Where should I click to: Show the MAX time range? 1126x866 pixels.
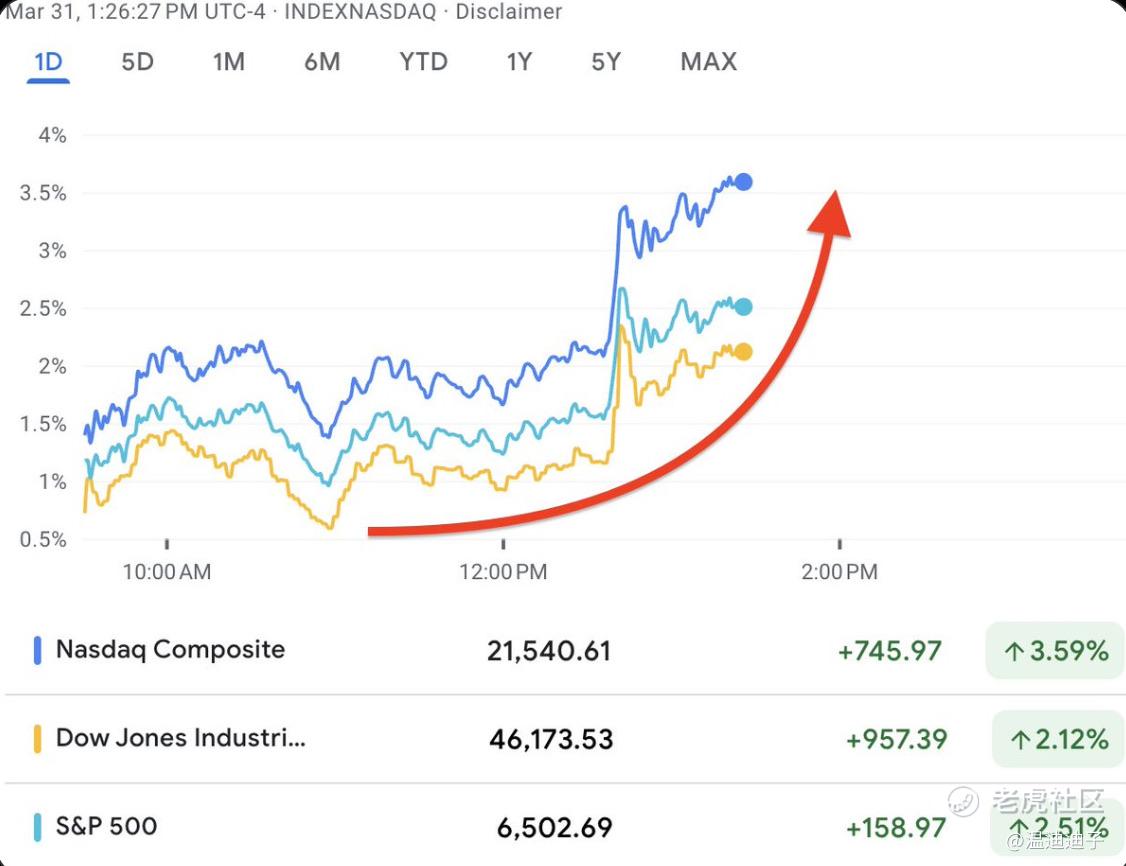pyautogui.click(x=708, y=62)
